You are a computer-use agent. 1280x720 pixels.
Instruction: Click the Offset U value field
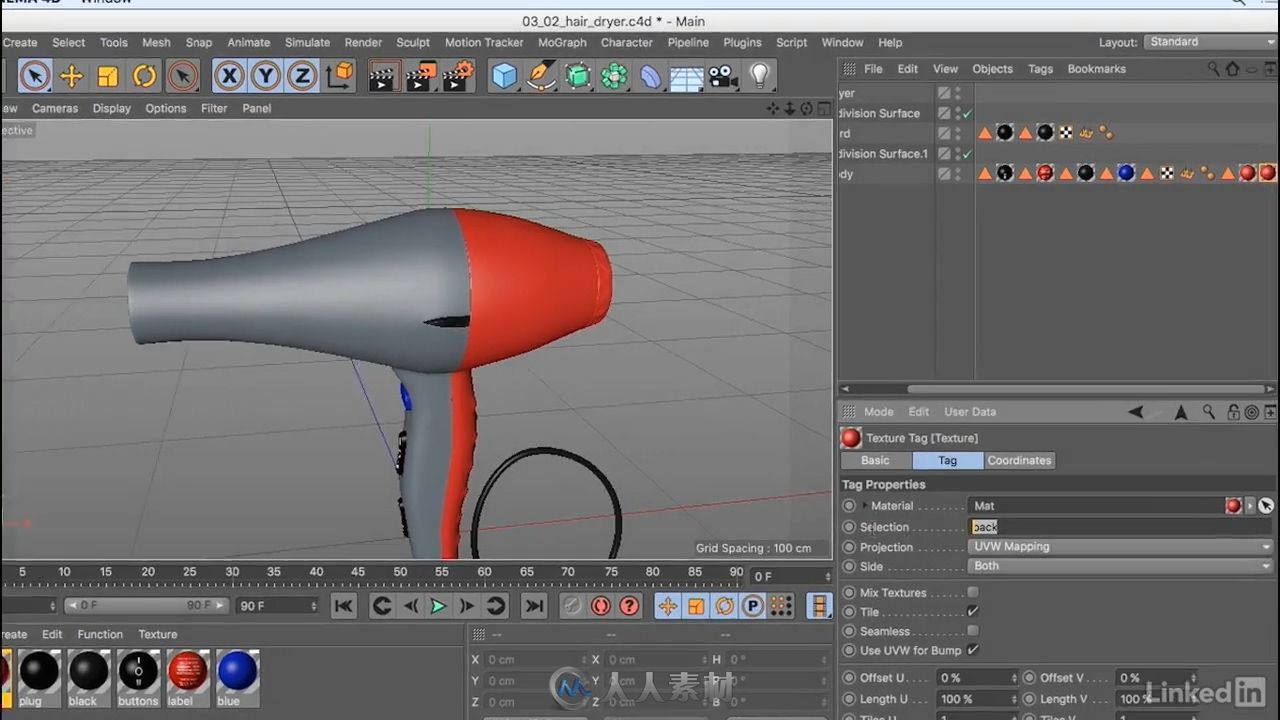tap(976, 678)
